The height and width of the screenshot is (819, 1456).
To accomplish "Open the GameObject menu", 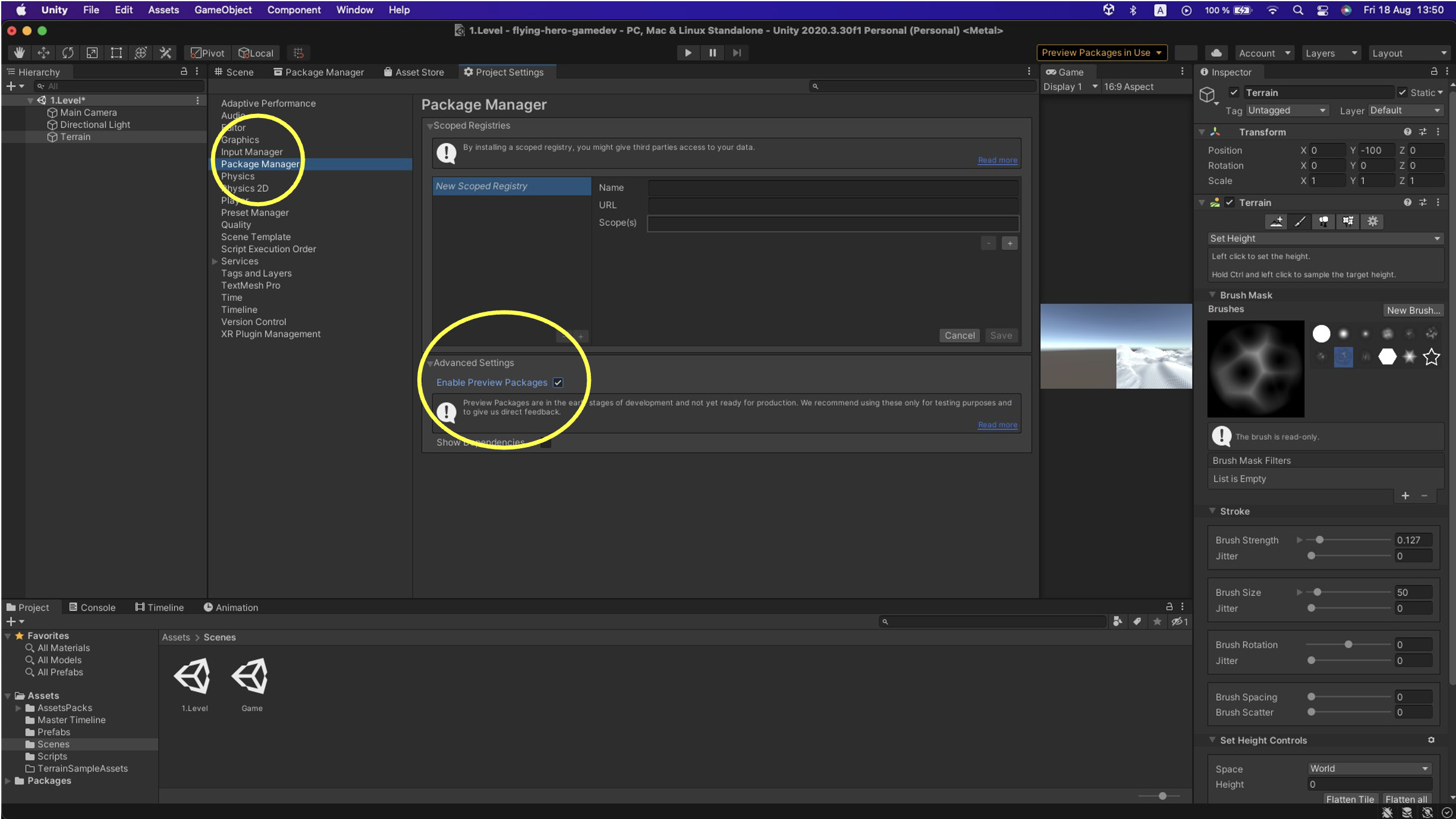I will [x=223, y=10].
